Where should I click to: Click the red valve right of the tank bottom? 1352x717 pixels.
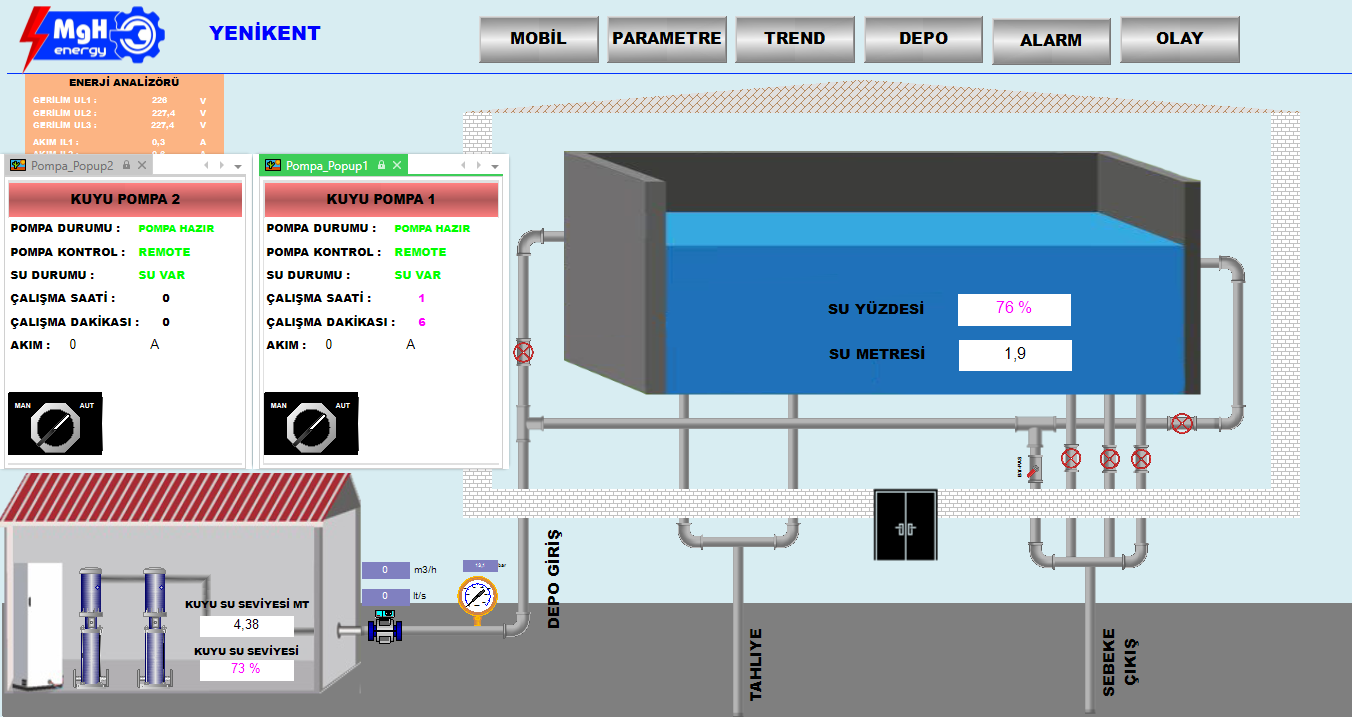1182,423
